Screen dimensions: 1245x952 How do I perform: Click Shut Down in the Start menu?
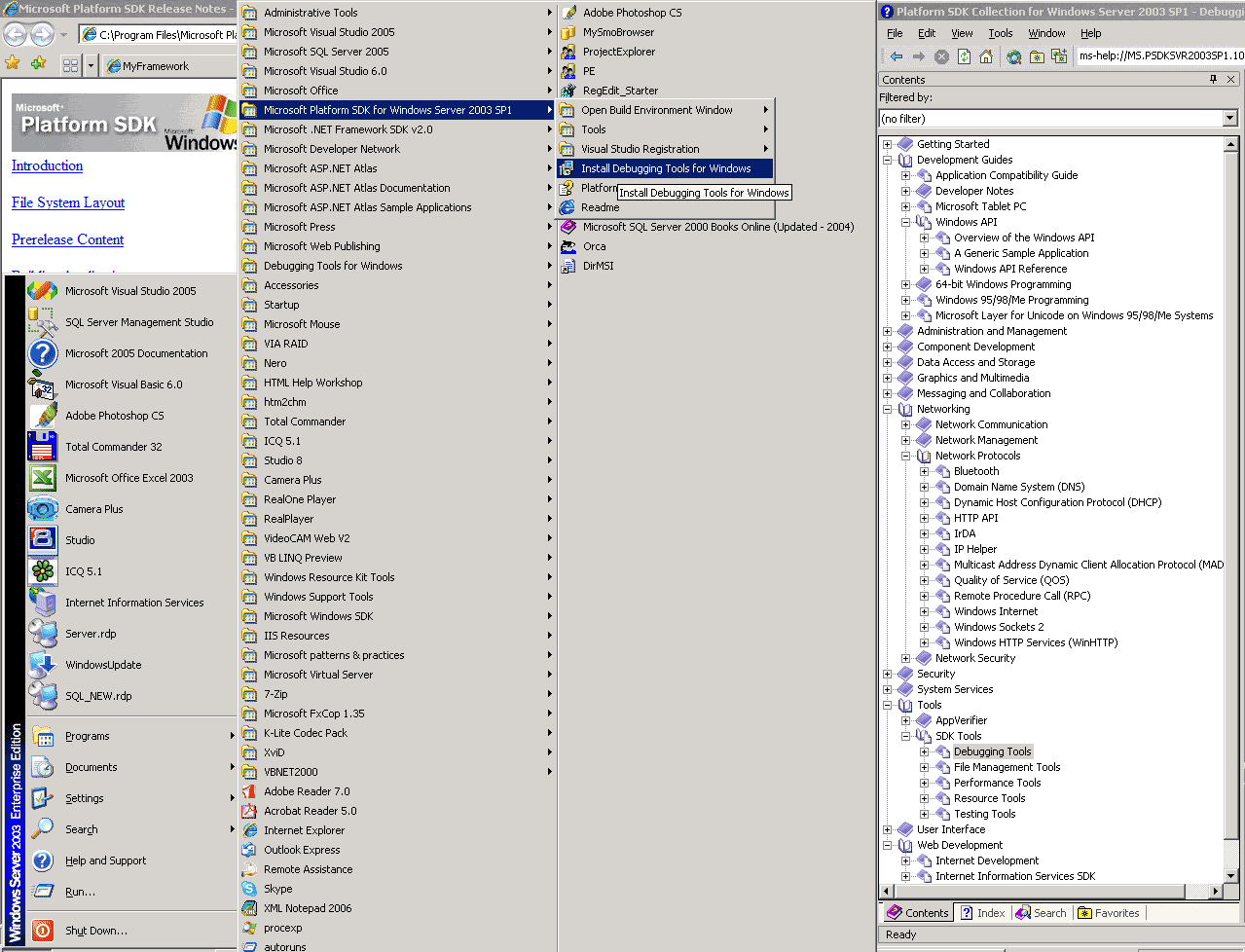point(131,931)
